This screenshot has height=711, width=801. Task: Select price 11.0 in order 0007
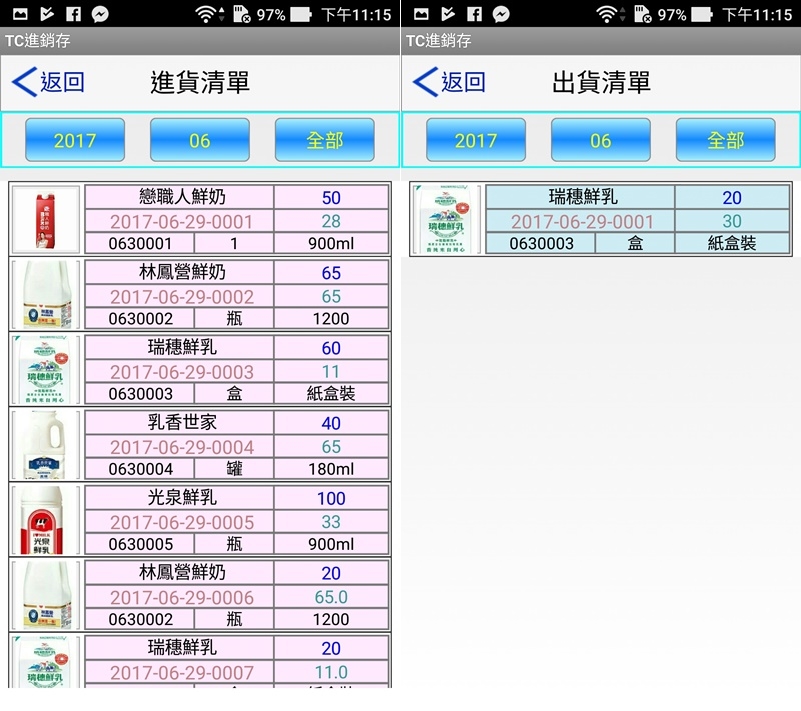[x=331, y=672]
